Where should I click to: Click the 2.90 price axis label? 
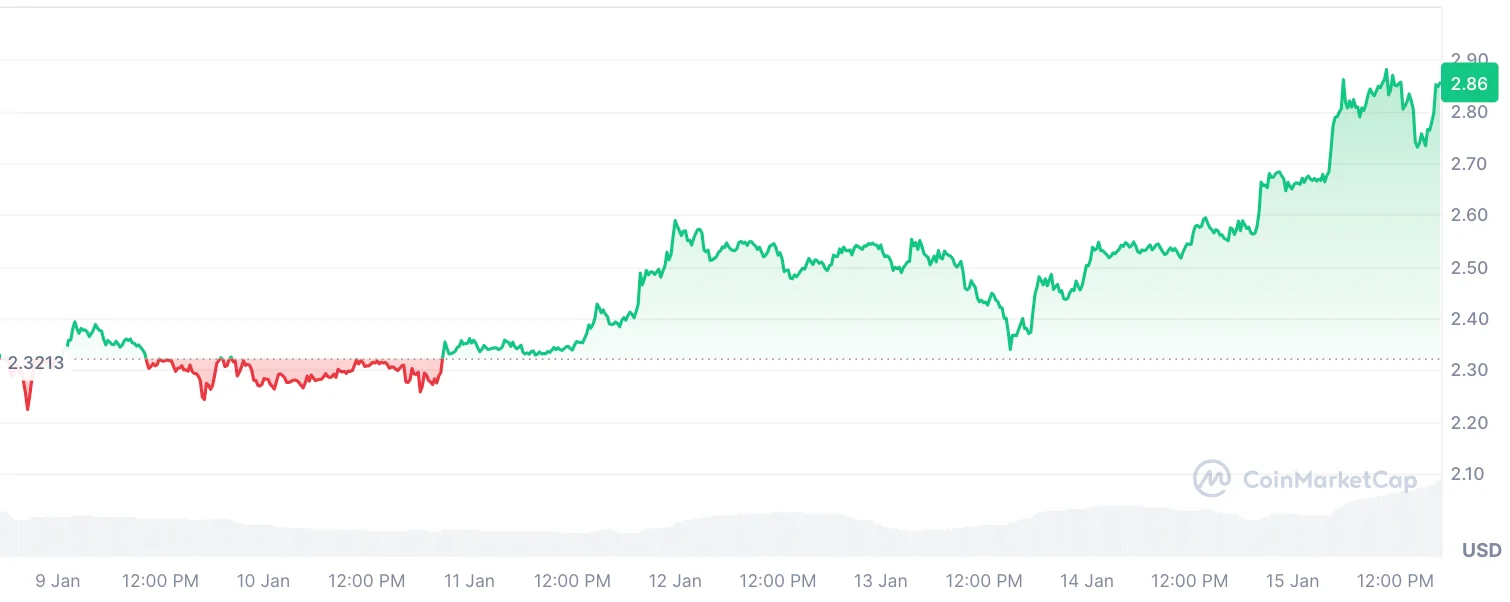pos(1469,58)
